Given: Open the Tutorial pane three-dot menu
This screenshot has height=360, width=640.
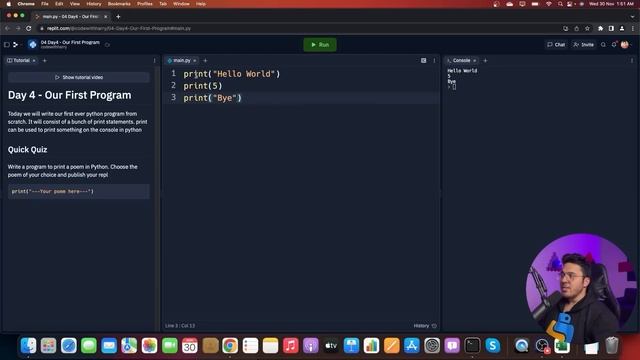Looking at the screenshot, I should tap(154, 60).
